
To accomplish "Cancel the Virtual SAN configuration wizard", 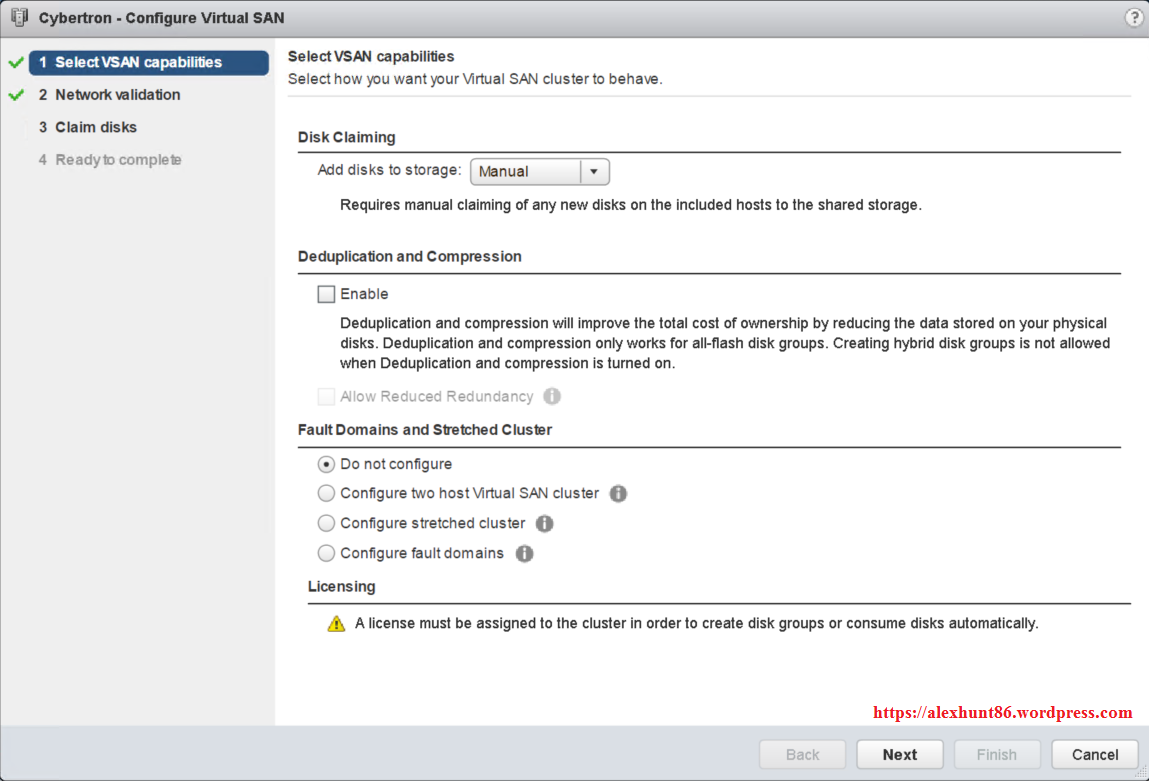I will pos(1094,754).
